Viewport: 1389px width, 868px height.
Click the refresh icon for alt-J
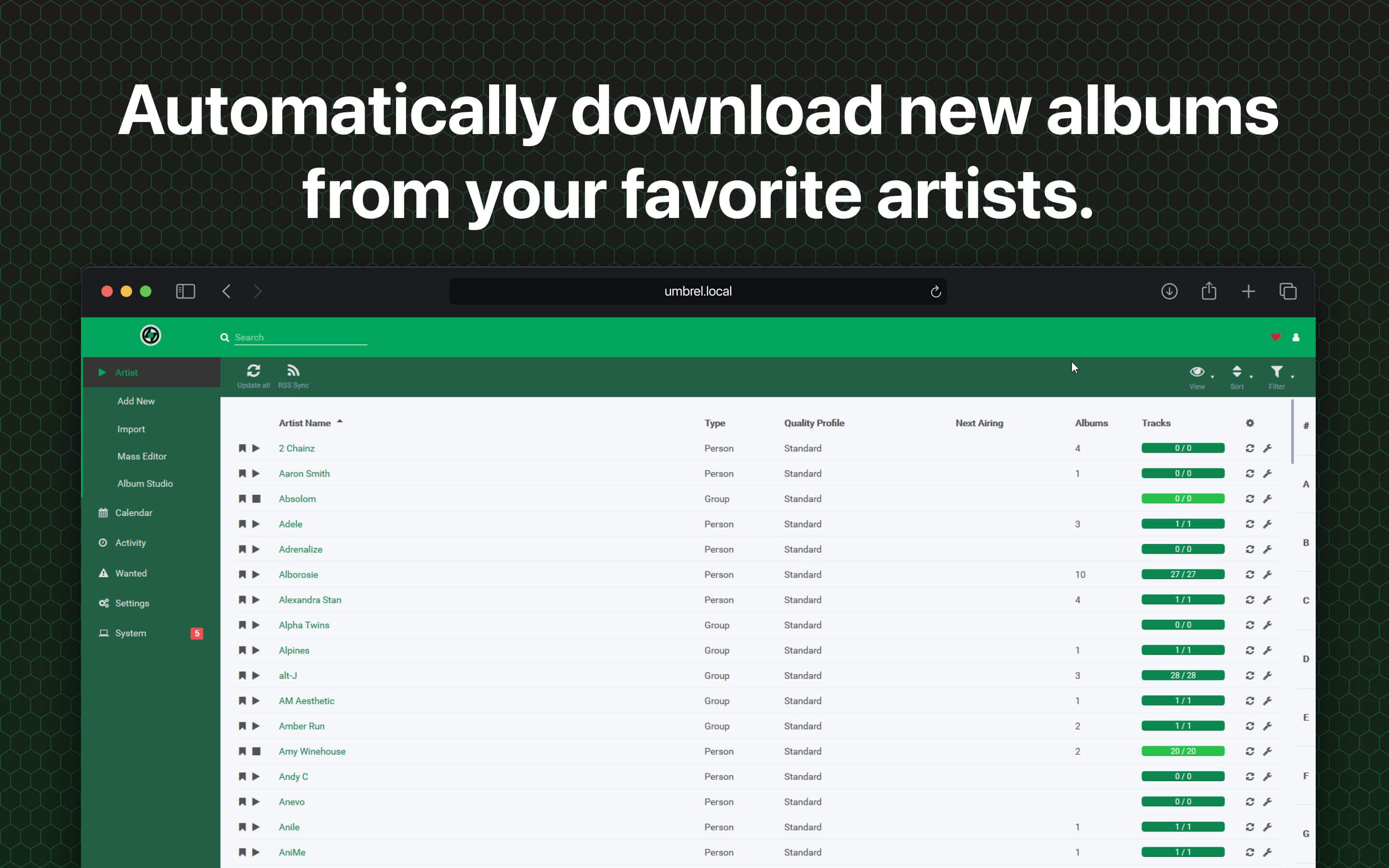[1250, 675]
